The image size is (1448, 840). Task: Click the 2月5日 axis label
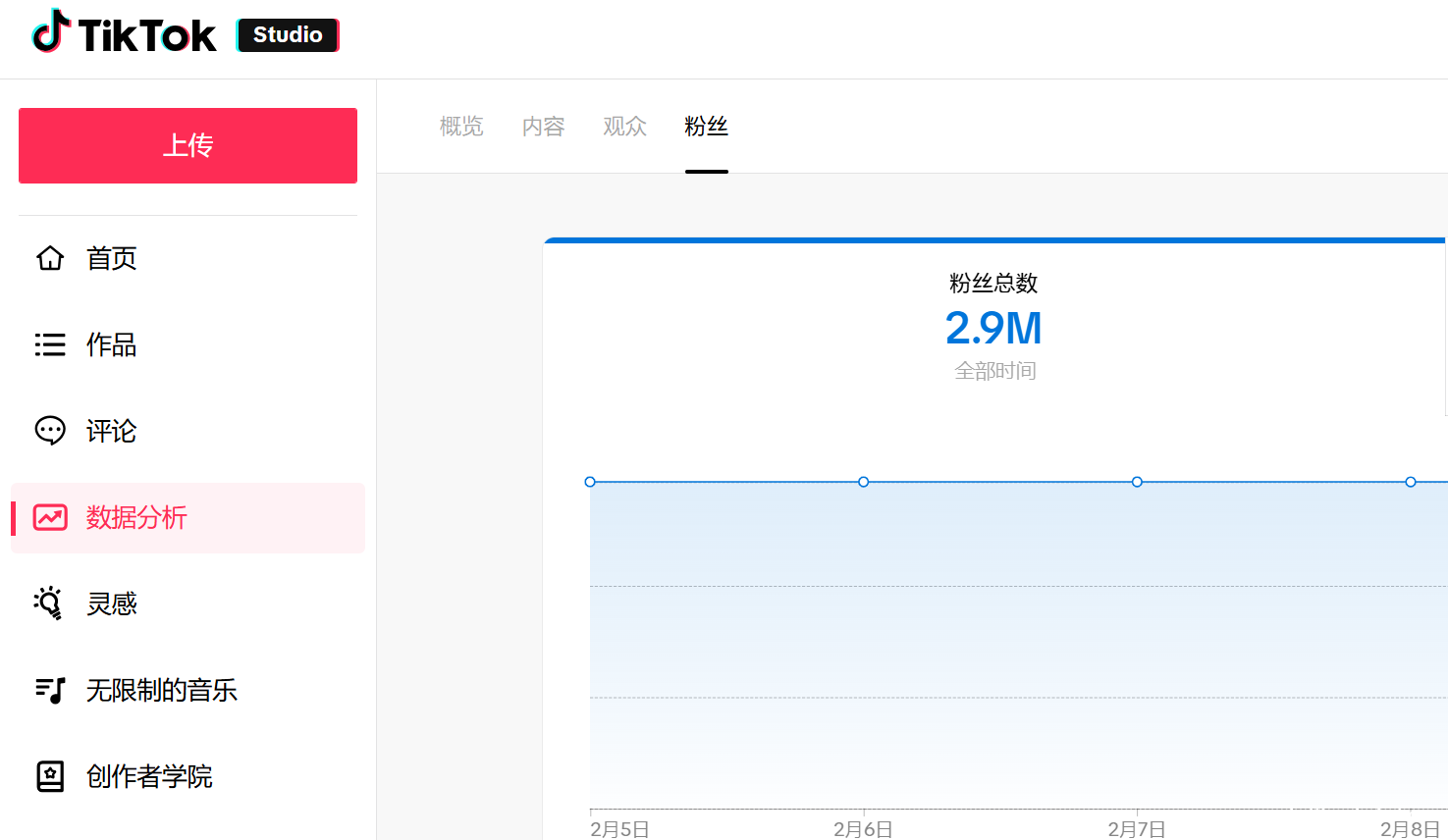point(619,829)
